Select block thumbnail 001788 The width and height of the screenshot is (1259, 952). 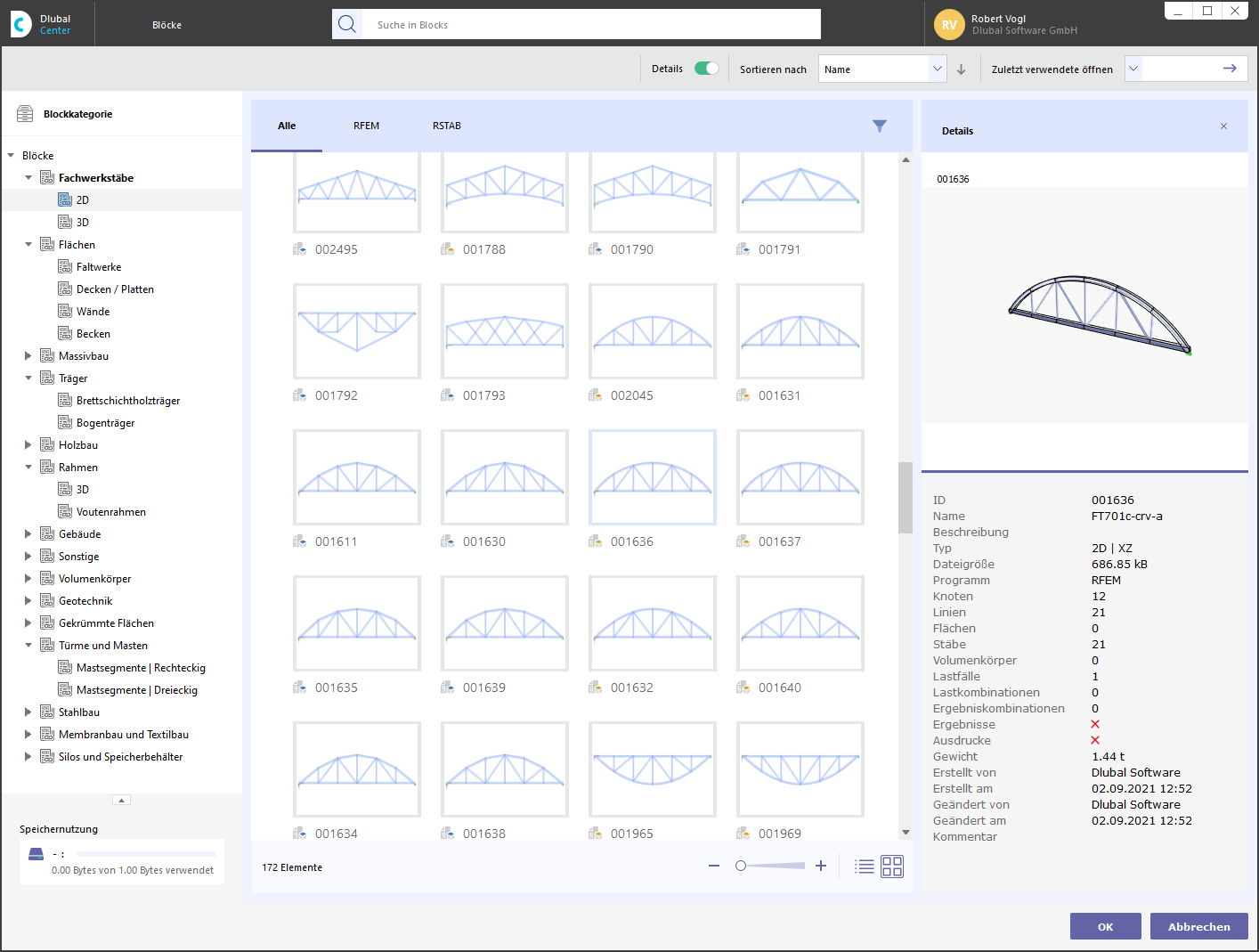pyautogui.click(x=505, y=191)
